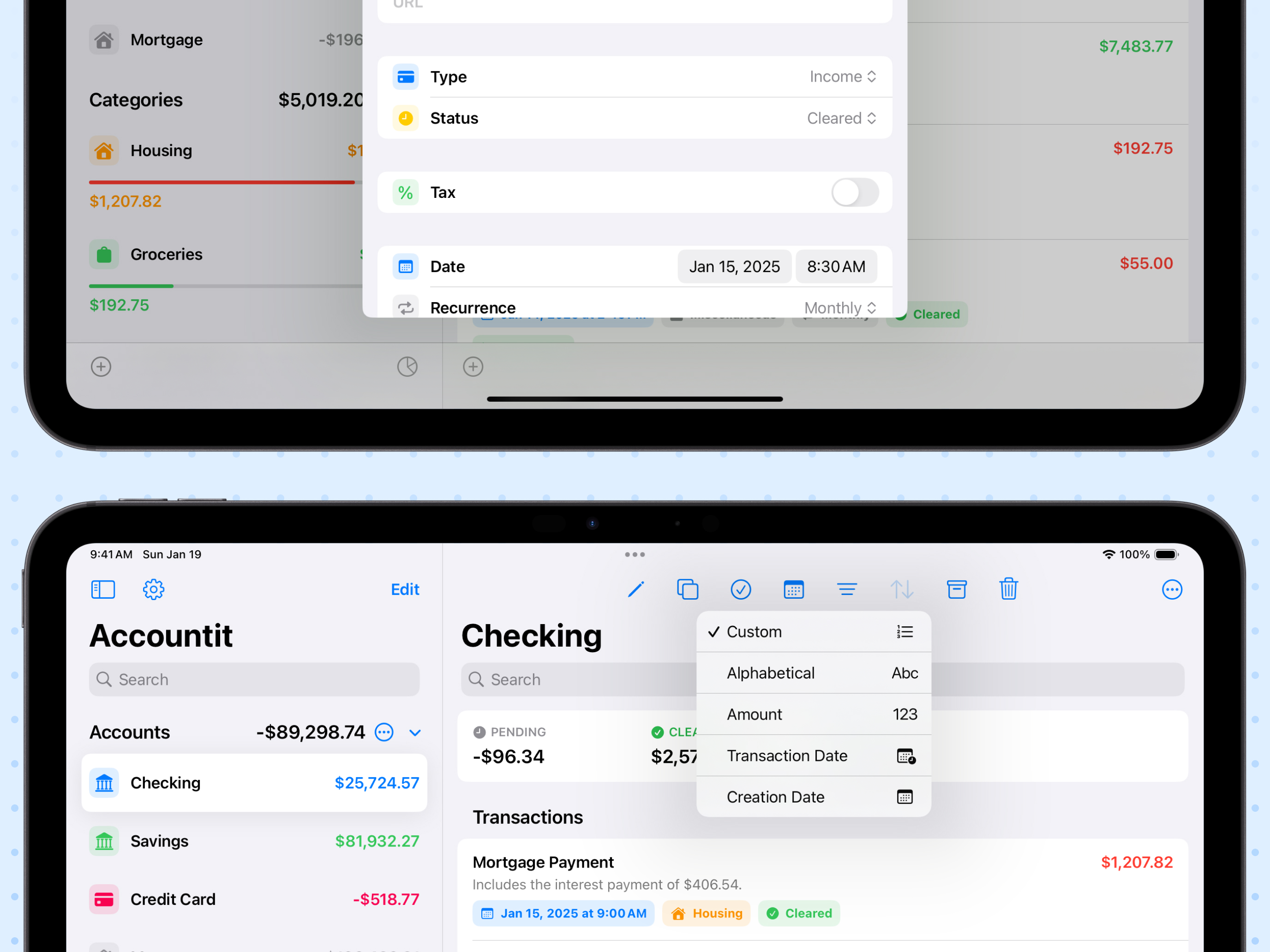Image resolution: width=1270 pixels, height=952 pixels.
Task: Click the Savings account bank icon
Action: coord(104,841)
